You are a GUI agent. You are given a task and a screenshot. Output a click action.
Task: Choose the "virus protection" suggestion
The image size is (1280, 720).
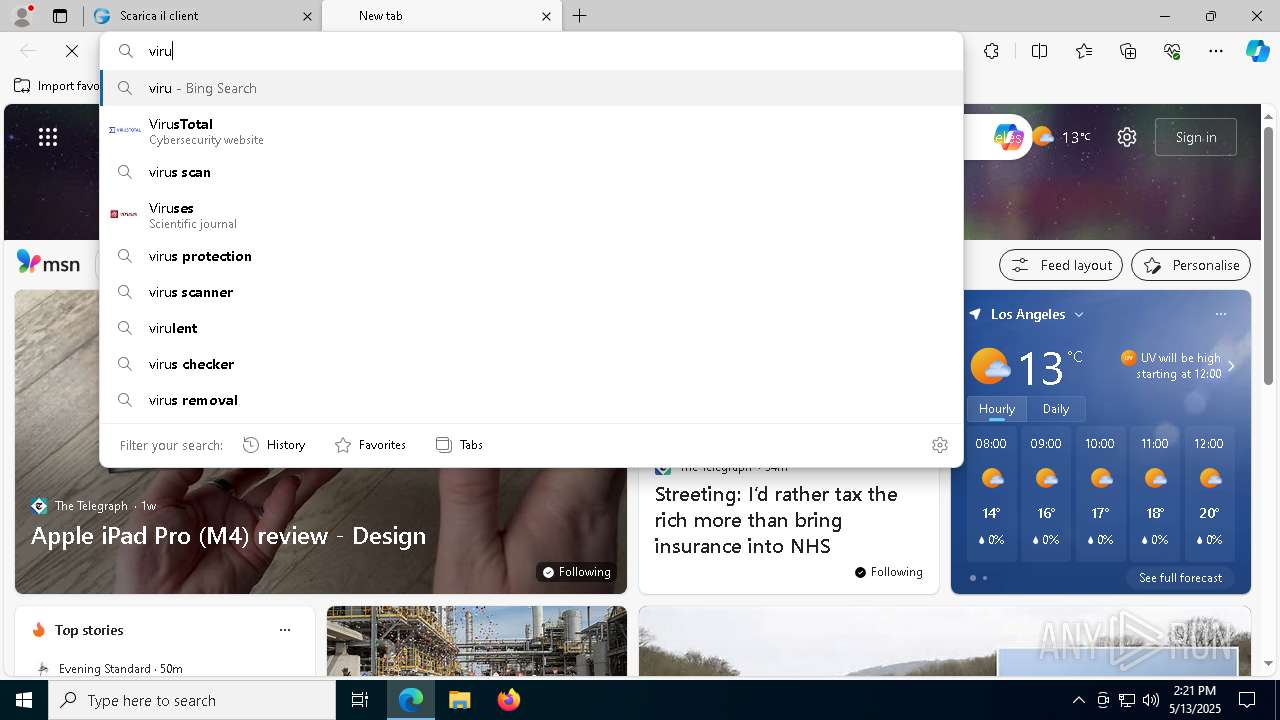pyautogui.click(x=531, y=256)
